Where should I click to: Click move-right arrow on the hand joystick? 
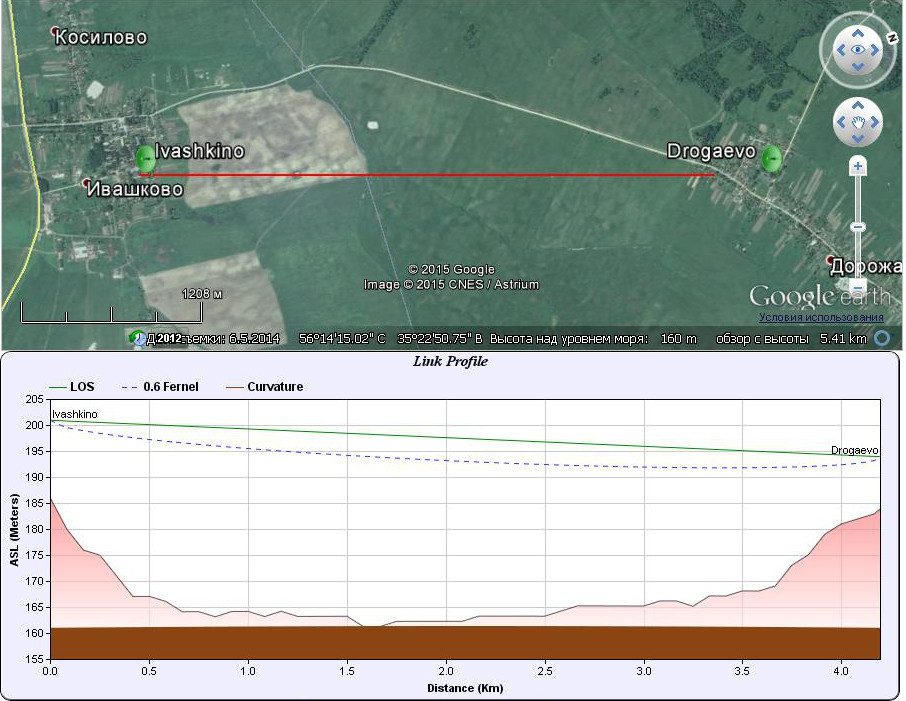875,122
